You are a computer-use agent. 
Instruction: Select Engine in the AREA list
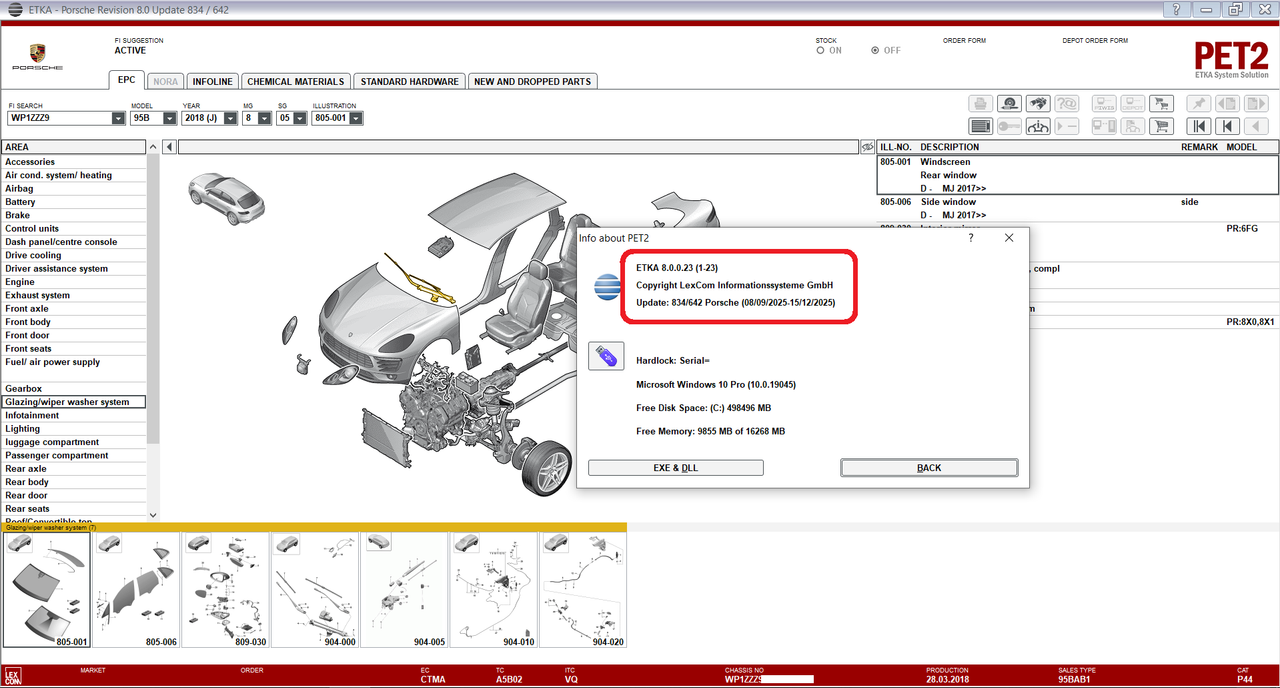pyautogui.click(x=74, y=282)
